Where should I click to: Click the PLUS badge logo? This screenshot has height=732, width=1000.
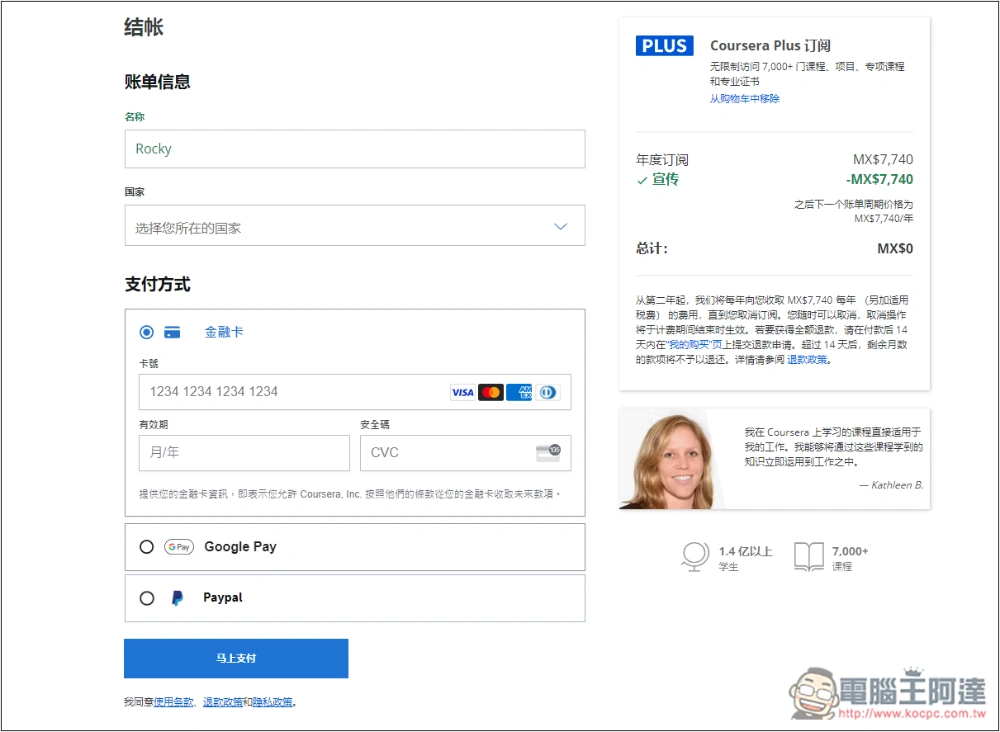pyautogui.click(x=665, y=46)
